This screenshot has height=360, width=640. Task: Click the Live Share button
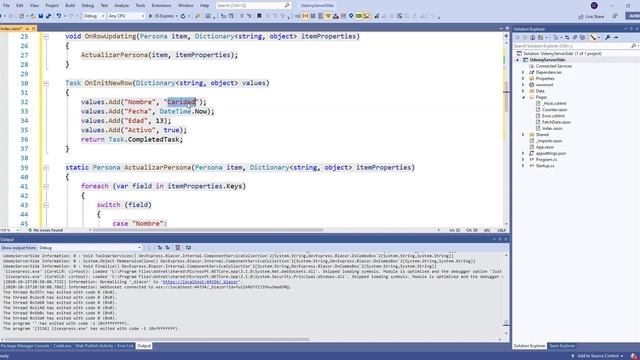click(x=591, y=16)
